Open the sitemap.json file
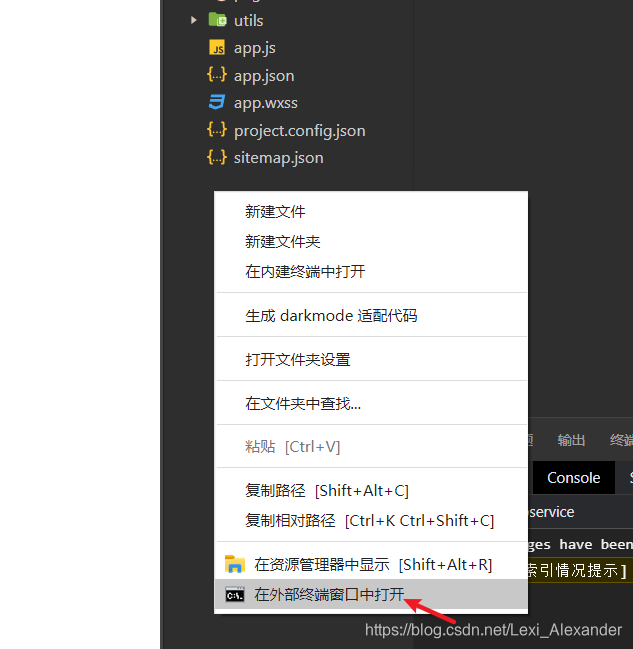 279,159
